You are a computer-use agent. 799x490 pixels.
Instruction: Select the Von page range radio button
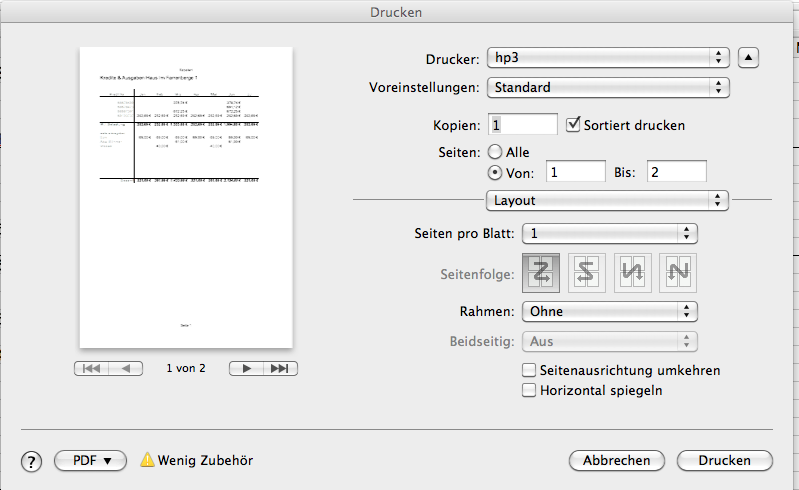point(495,173)
